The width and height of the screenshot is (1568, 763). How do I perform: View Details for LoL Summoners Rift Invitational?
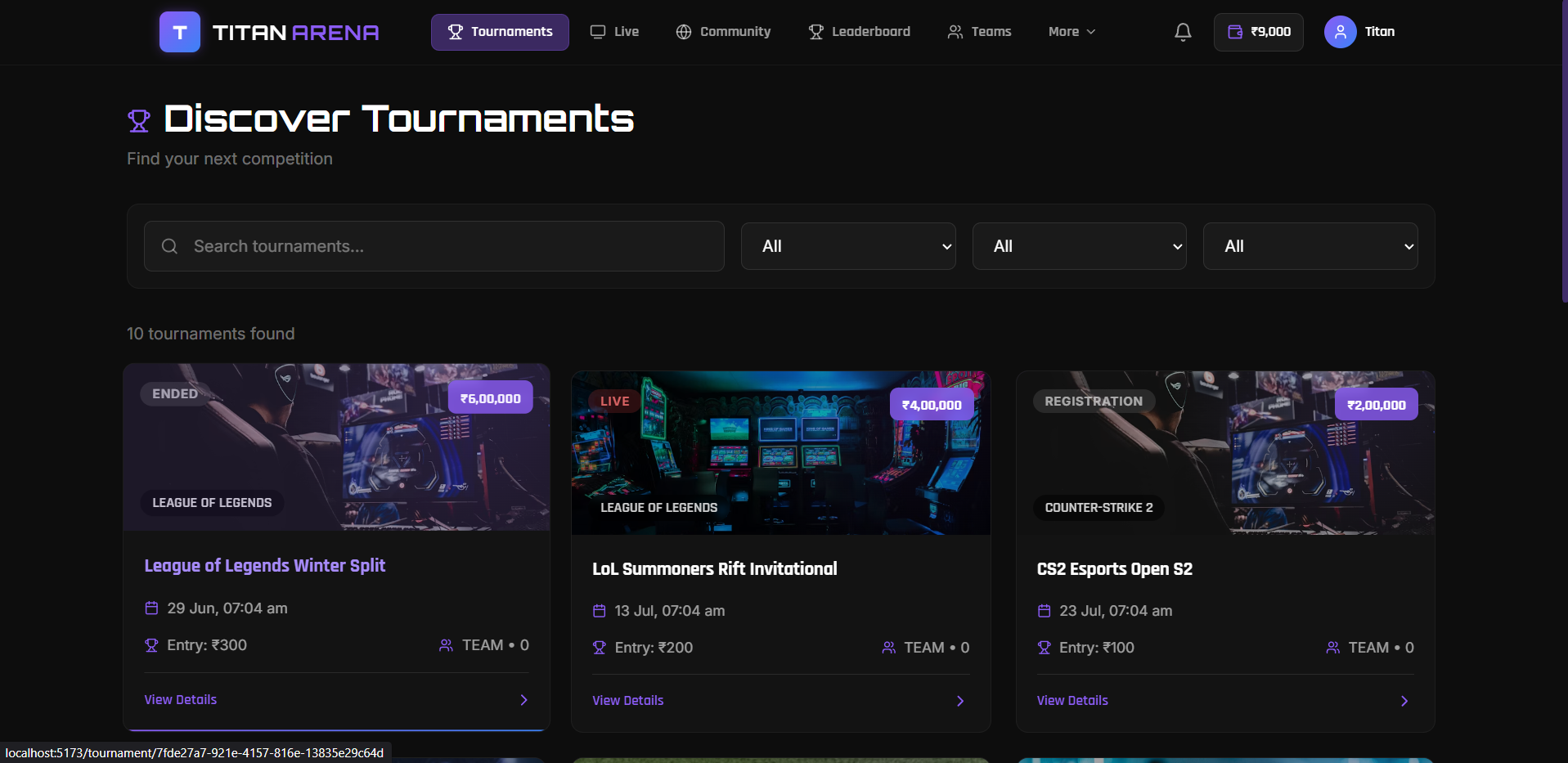[628, 701]
